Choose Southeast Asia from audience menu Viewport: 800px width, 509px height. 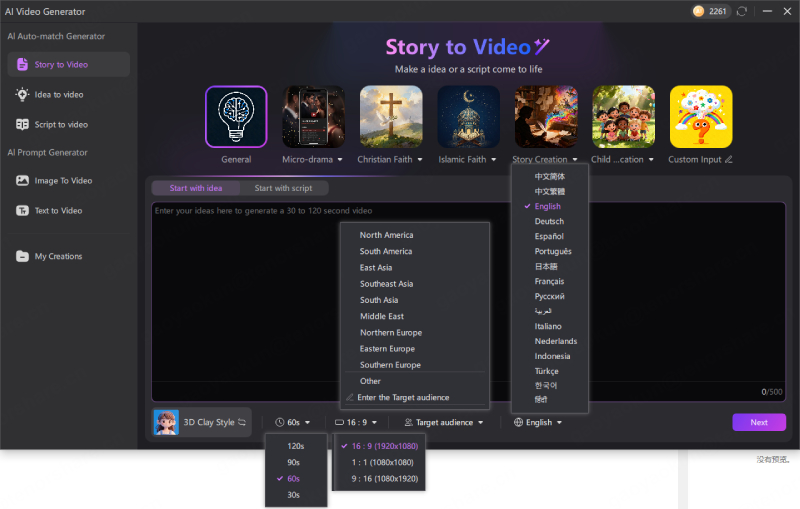386,284
